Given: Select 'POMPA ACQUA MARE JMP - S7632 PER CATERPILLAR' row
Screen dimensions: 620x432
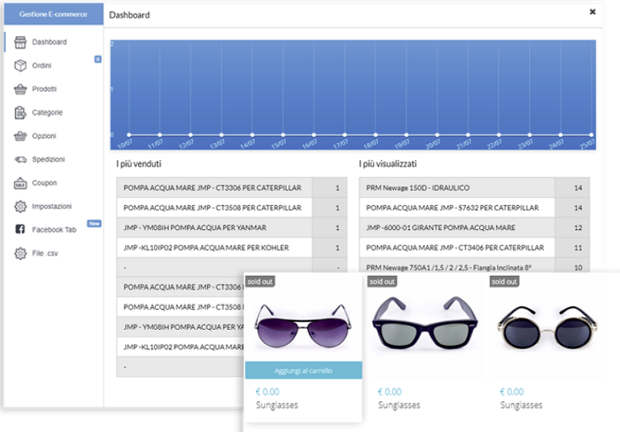Looking at the screenshot, I should (x=474, y=208).
